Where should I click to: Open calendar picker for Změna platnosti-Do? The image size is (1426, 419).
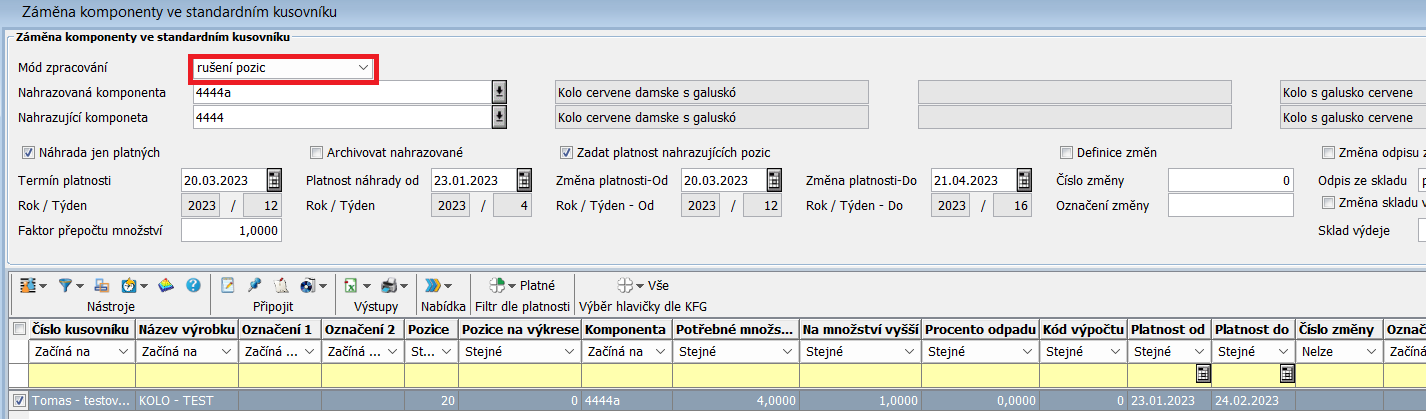pyautogui.click(x=1023, y=181)
